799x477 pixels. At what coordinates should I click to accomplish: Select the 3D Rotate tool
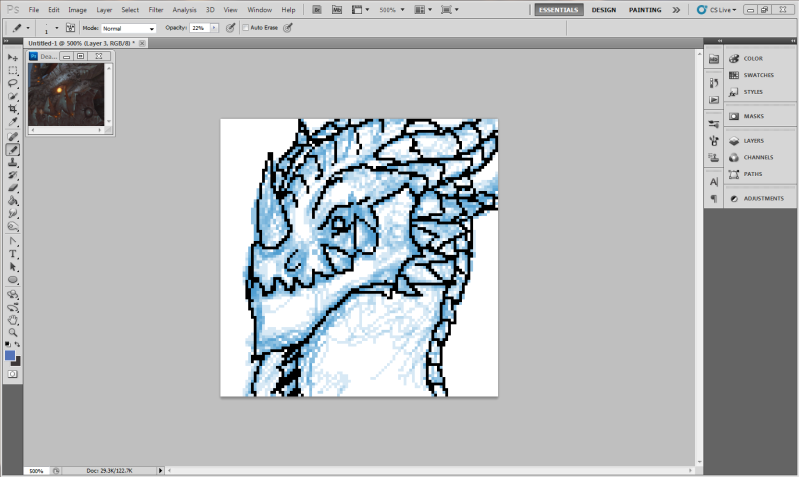pyautogui.click(x=13, y=295)
